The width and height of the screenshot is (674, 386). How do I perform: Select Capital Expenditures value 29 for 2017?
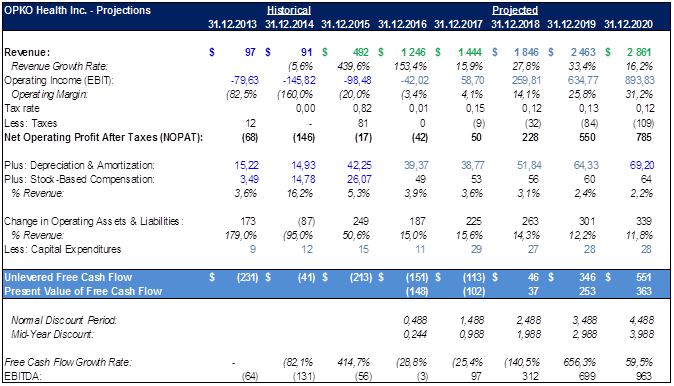click(x=476, y=249)
